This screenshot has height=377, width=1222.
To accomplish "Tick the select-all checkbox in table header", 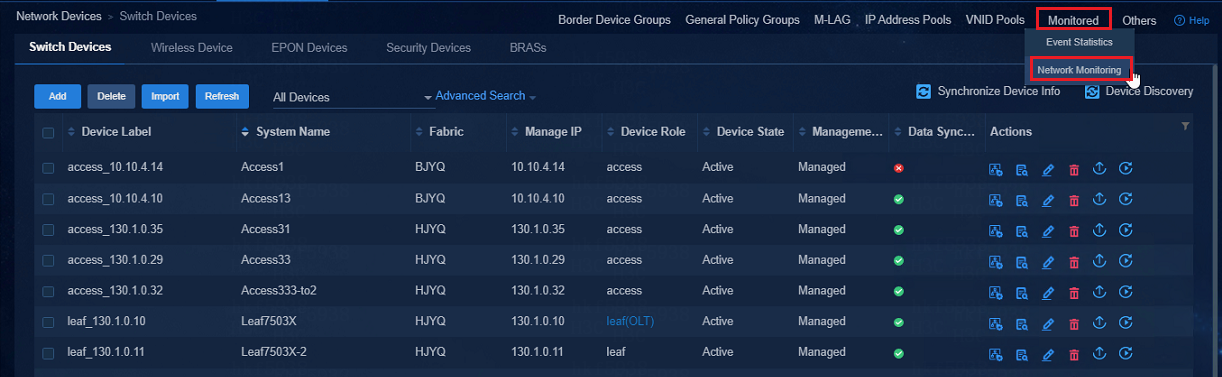I will click(48, 132).
